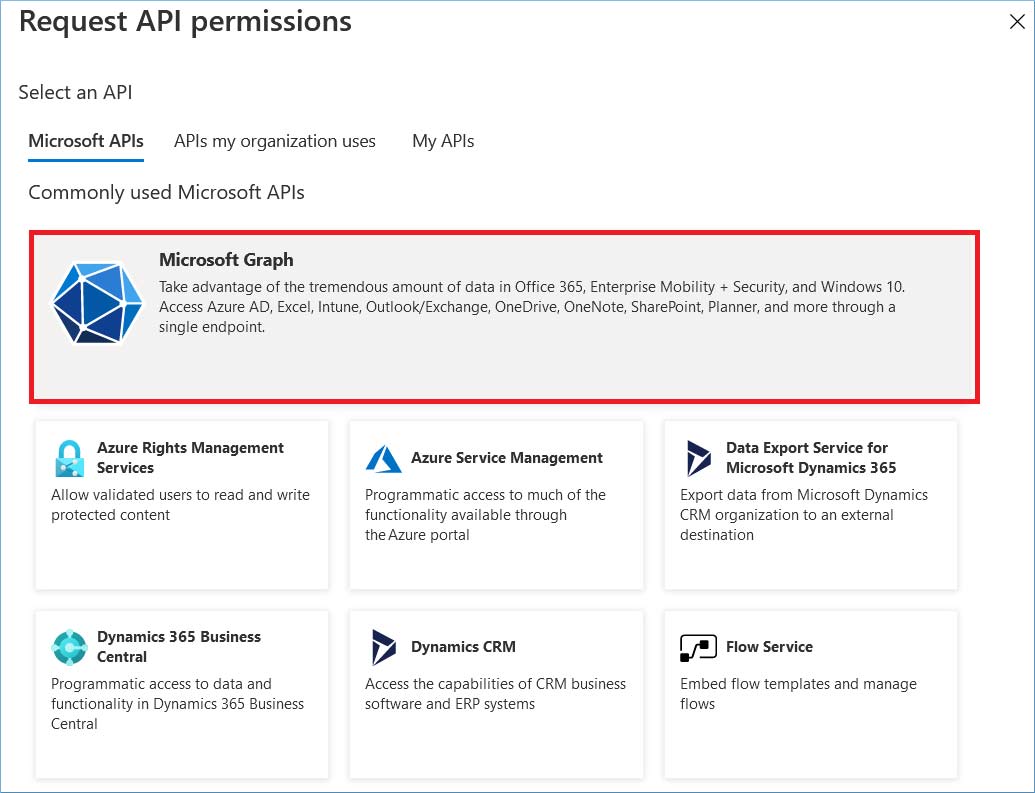Switch to the Microsoft APIs tab
Screen dimensions: 1035x793
[x=86, y=141]
